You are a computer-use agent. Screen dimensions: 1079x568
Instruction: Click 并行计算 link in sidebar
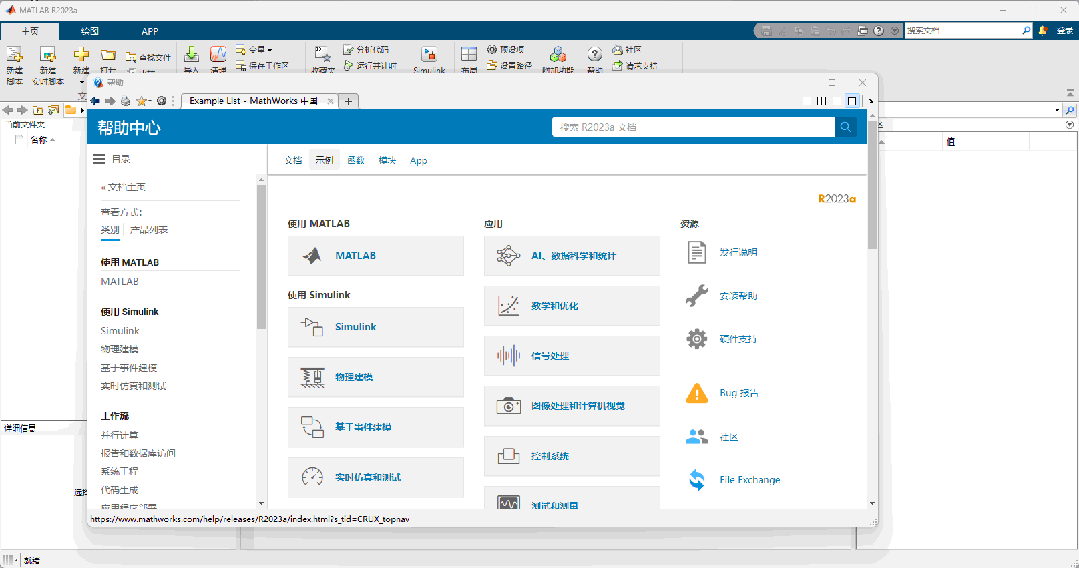[x=120, y=435]
